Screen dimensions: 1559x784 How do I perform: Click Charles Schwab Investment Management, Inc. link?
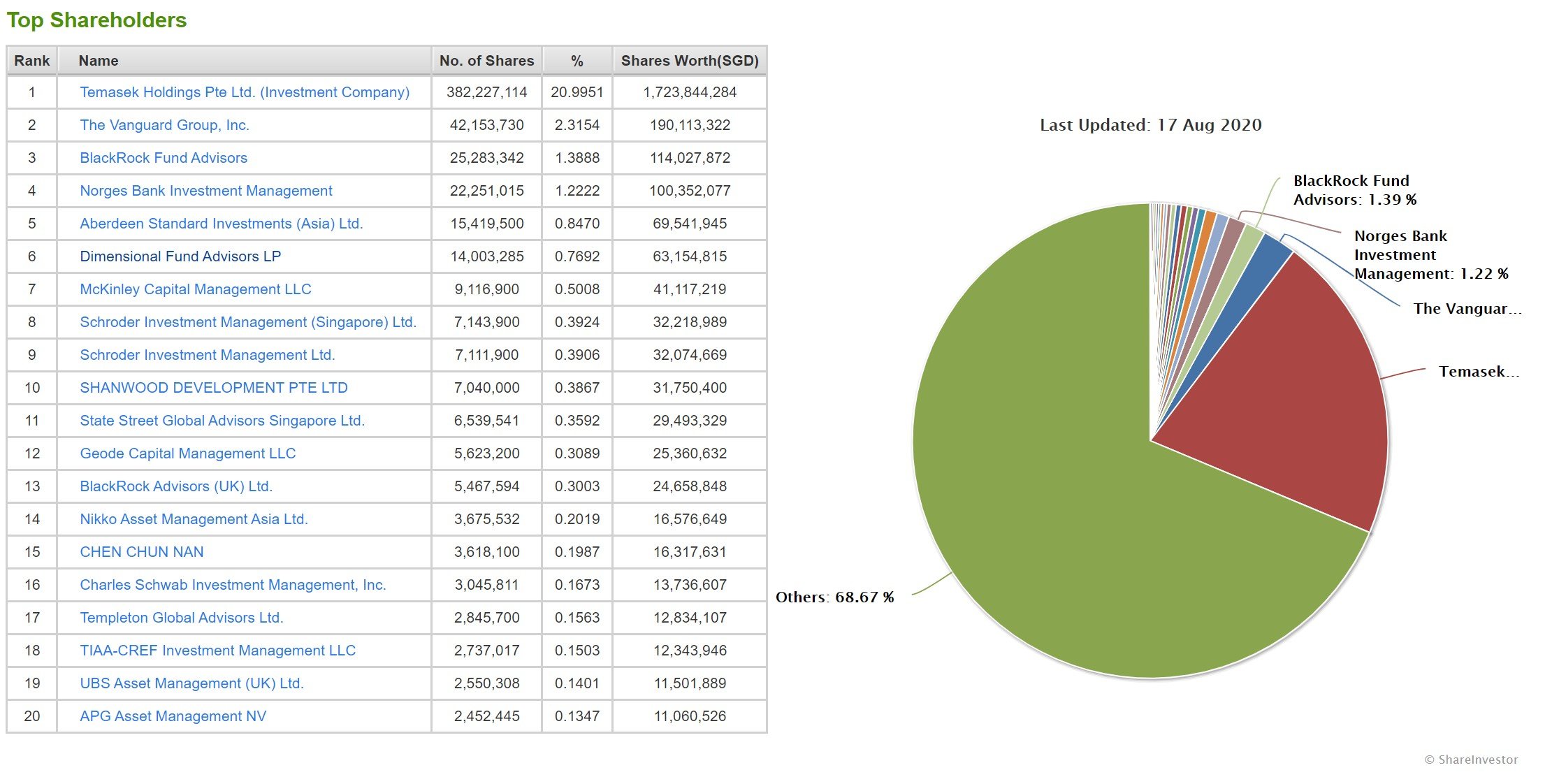(x=233, y=585)
